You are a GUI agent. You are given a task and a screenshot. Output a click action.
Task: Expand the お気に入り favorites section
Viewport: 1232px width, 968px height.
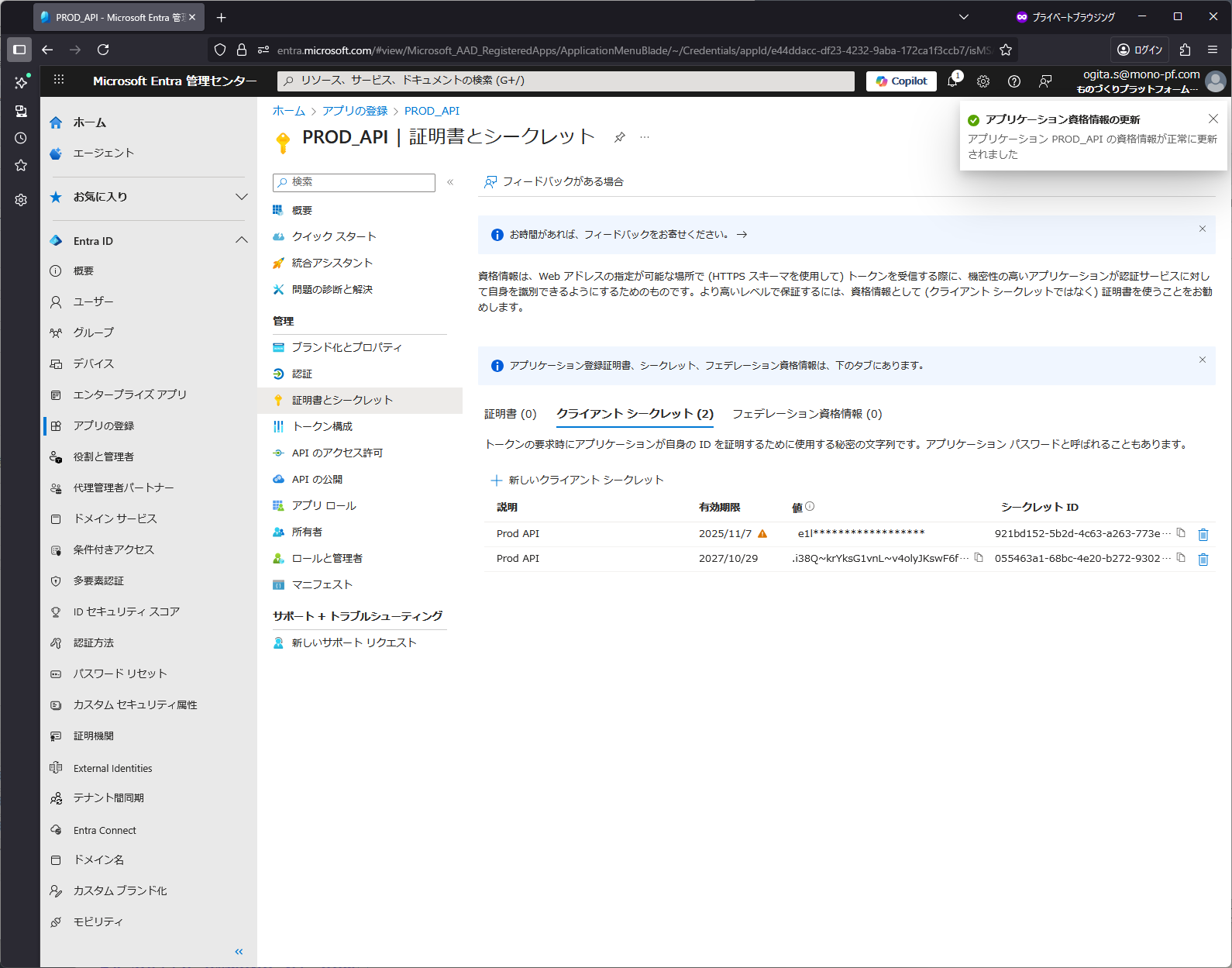[241, 197]
